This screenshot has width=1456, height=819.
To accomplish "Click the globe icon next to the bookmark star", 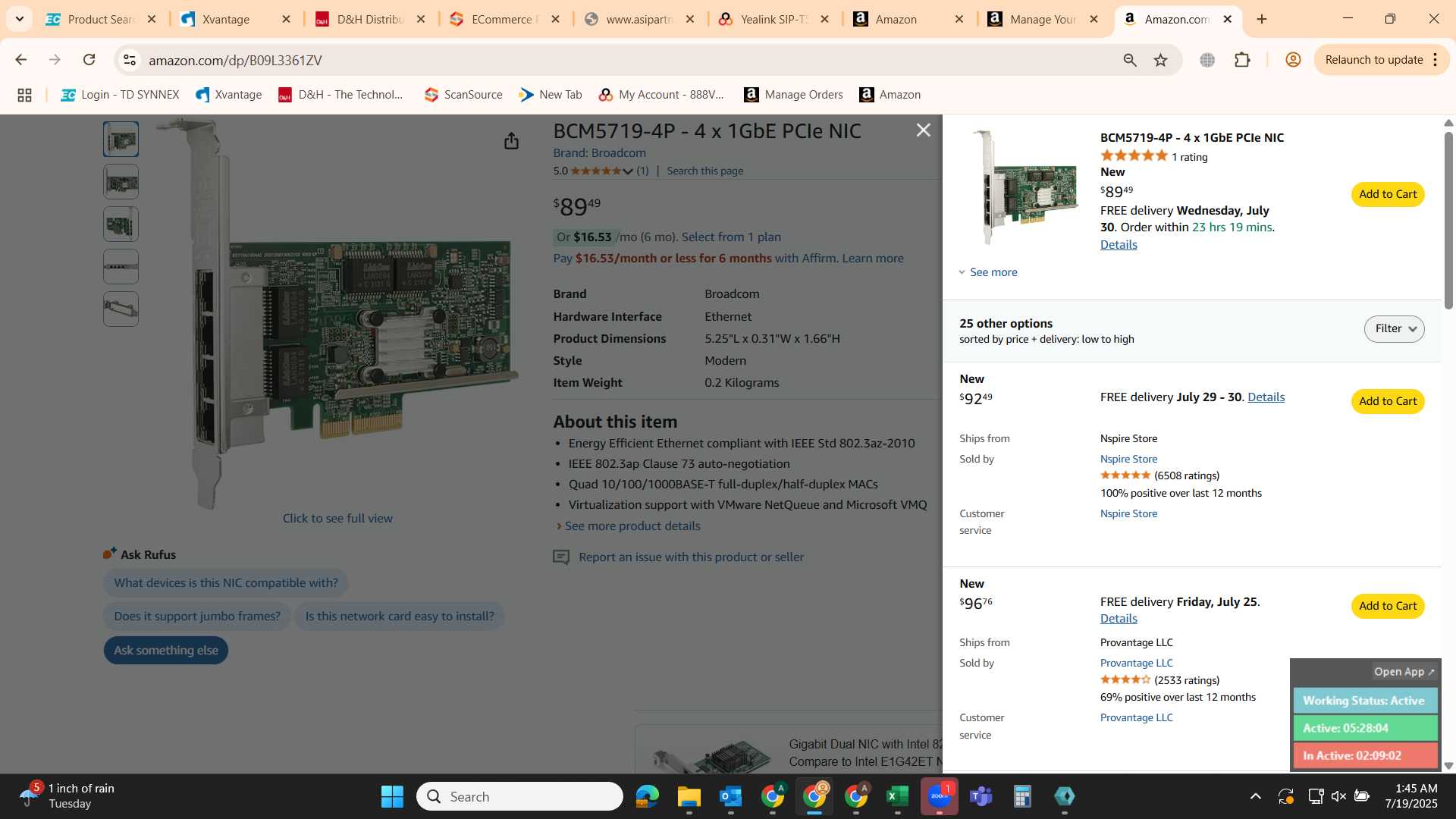I will pyautogui.click(x=1207, y=60).
